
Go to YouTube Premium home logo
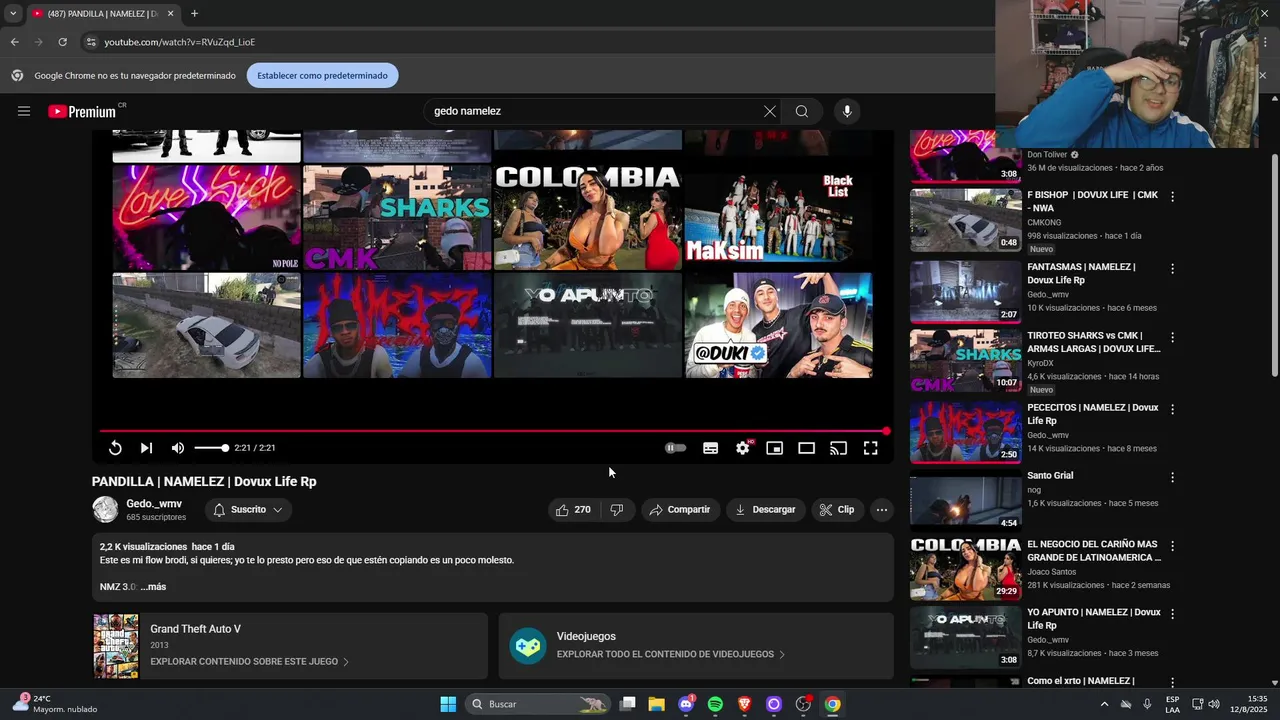point(82,111)
